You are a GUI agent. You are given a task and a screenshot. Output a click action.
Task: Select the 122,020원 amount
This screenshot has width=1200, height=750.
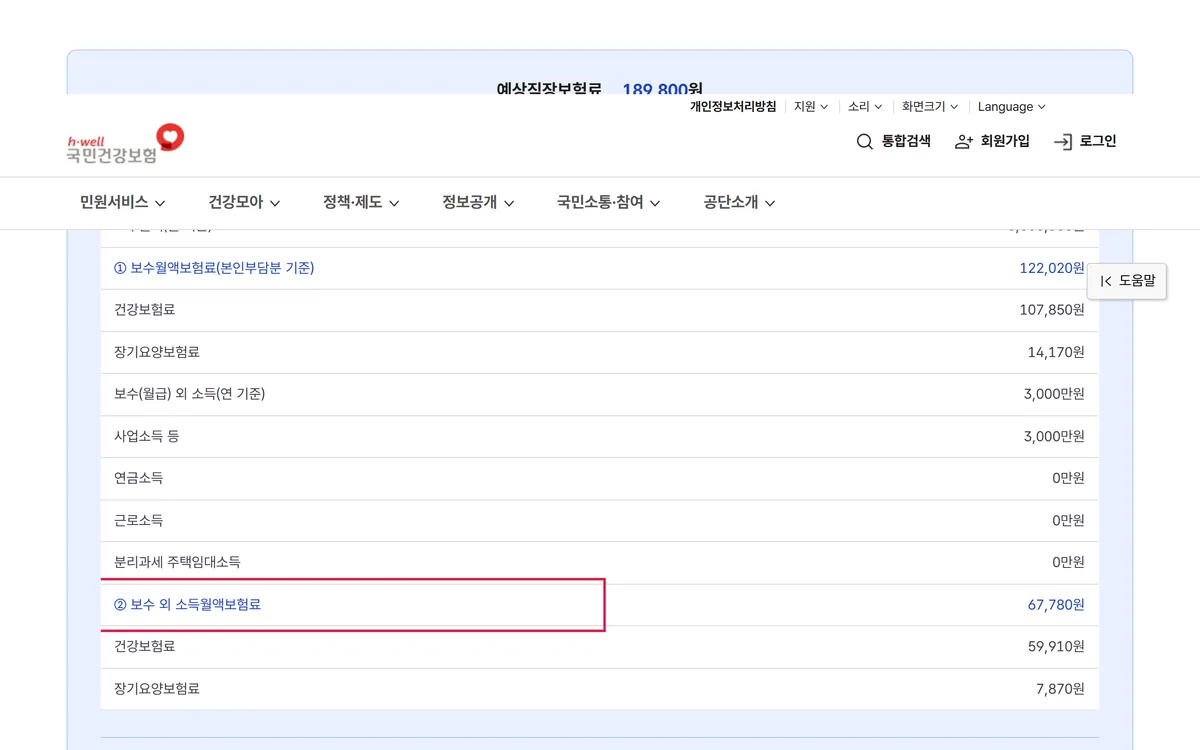pos(1052,268)
